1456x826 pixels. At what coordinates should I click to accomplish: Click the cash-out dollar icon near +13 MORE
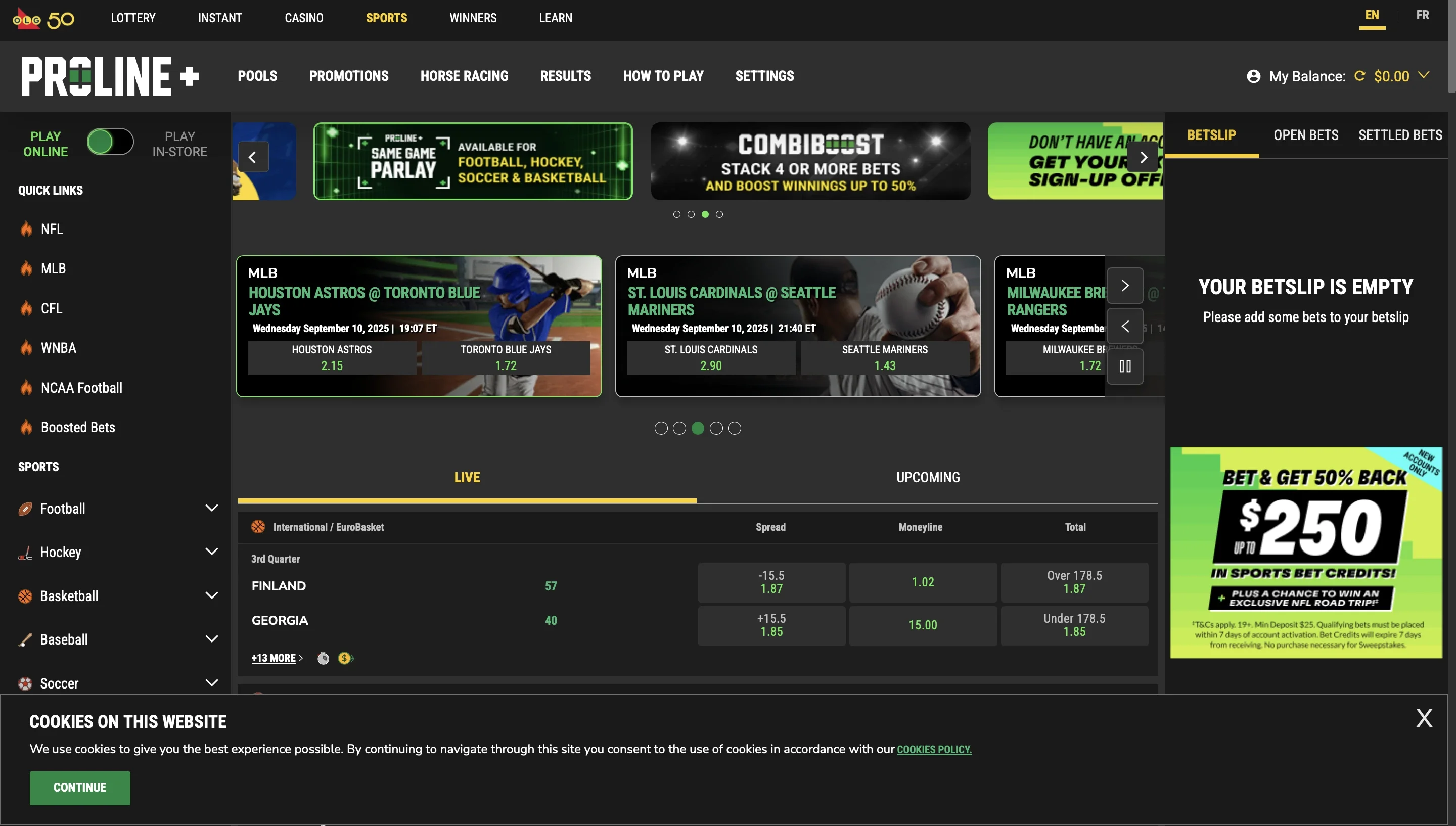(x=344, y=658)
